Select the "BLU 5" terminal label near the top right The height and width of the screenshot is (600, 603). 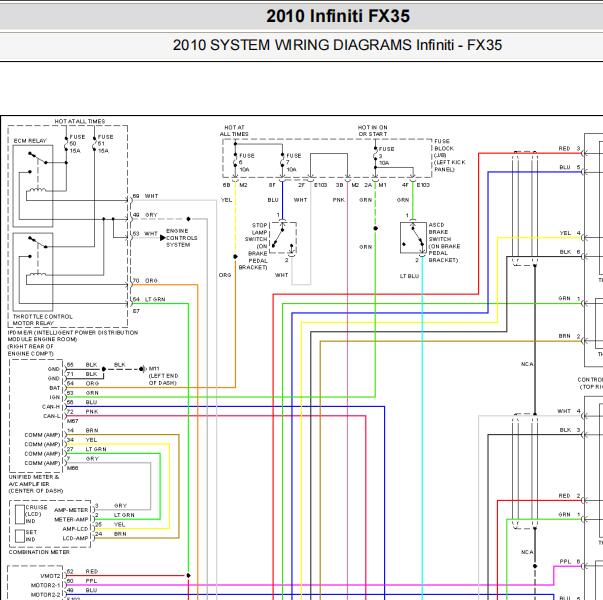coord(570,167)
